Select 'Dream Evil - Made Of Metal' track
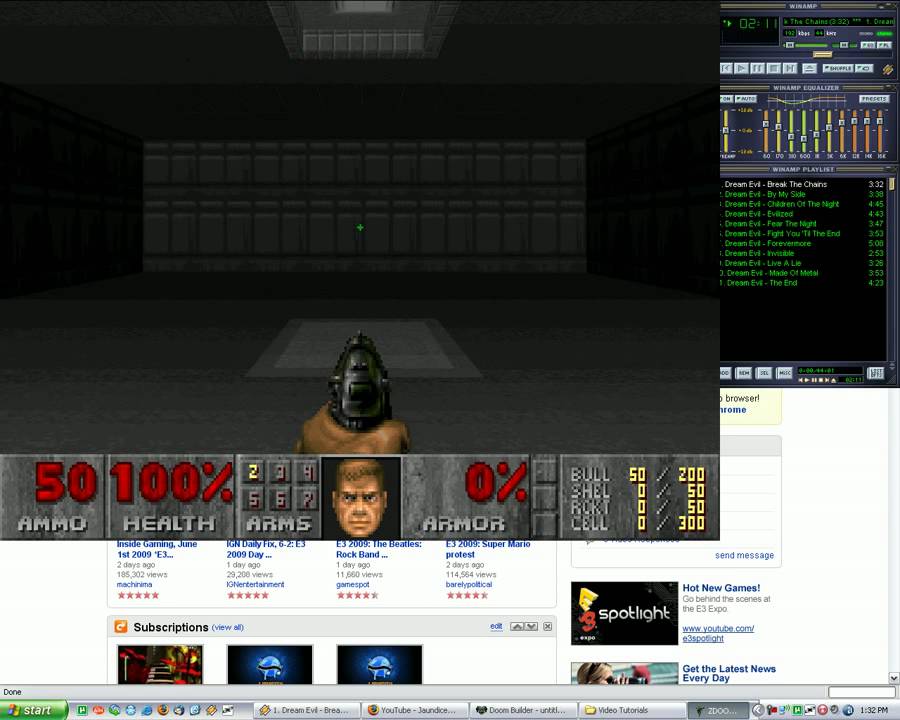 (802, 273)
